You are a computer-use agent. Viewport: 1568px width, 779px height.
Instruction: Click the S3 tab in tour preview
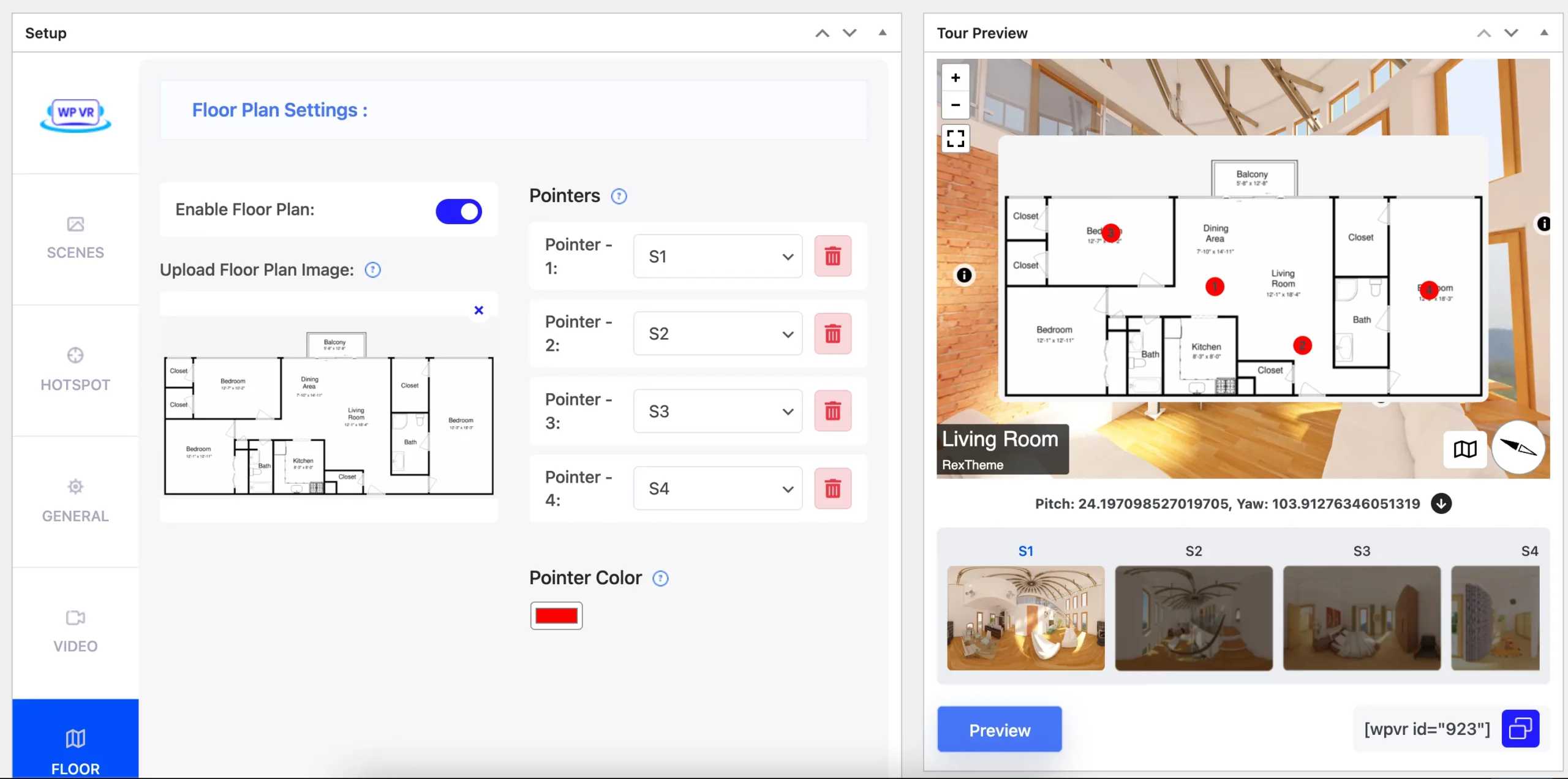pos(1361,550)
